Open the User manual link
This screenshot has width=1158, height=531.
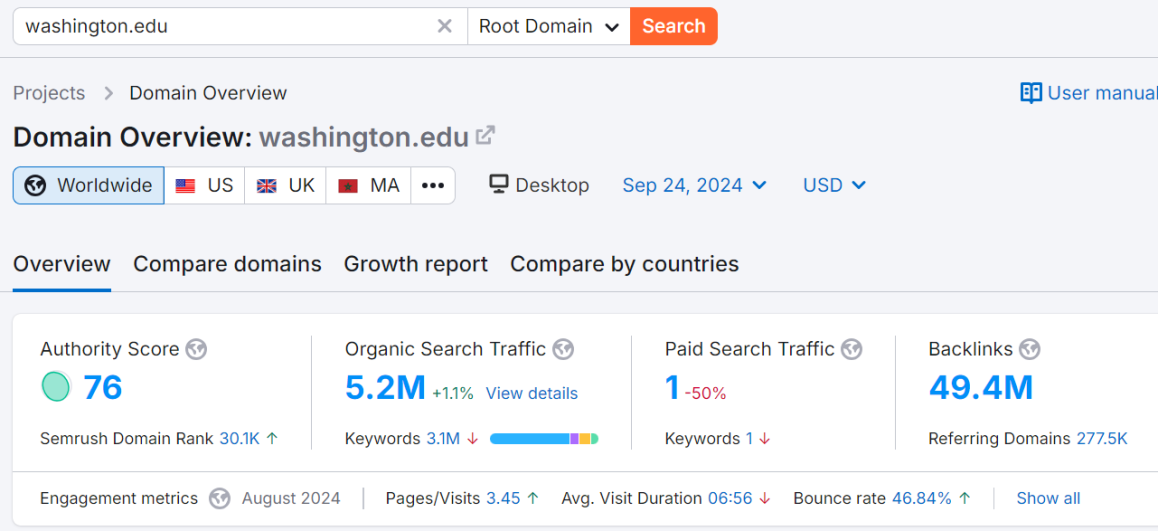[1089, 93]
